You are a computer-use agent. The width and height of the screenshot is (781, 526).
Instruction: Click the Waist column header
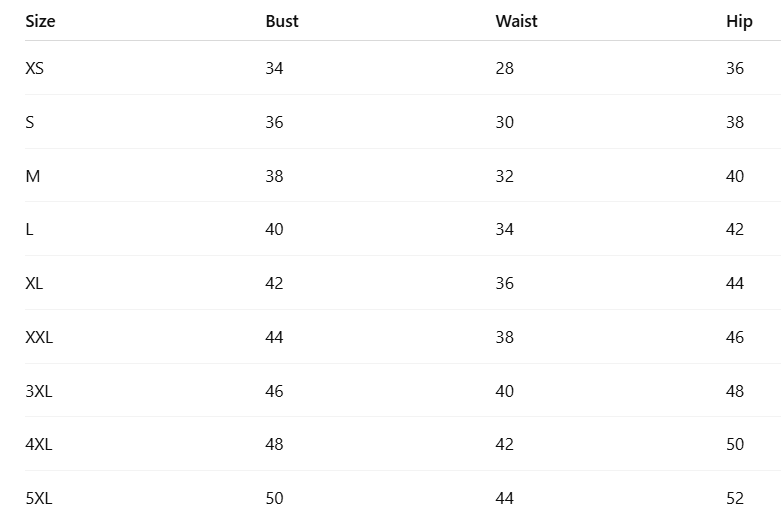click(517, 21)
